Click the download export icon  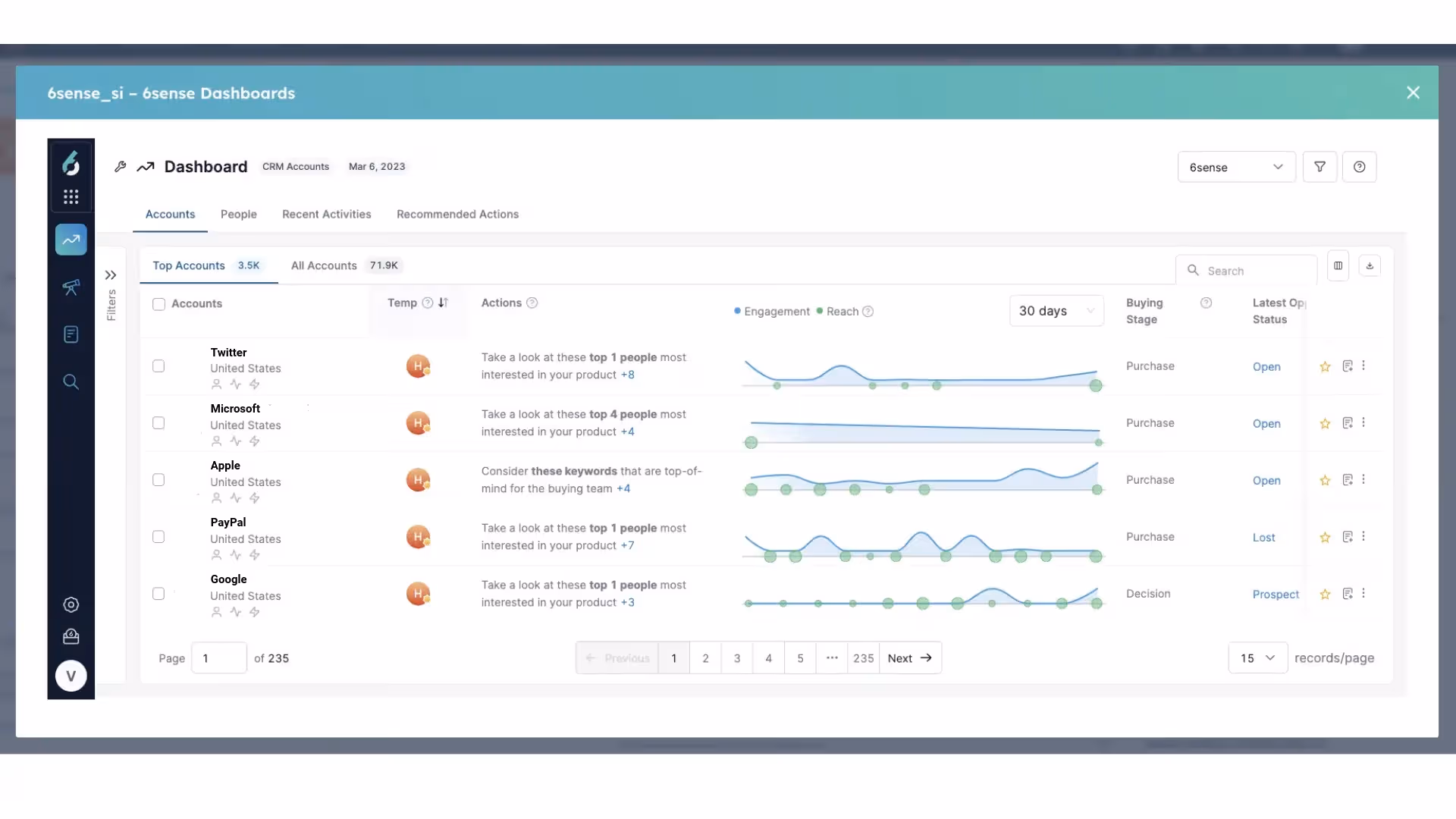pos(1370,265)
